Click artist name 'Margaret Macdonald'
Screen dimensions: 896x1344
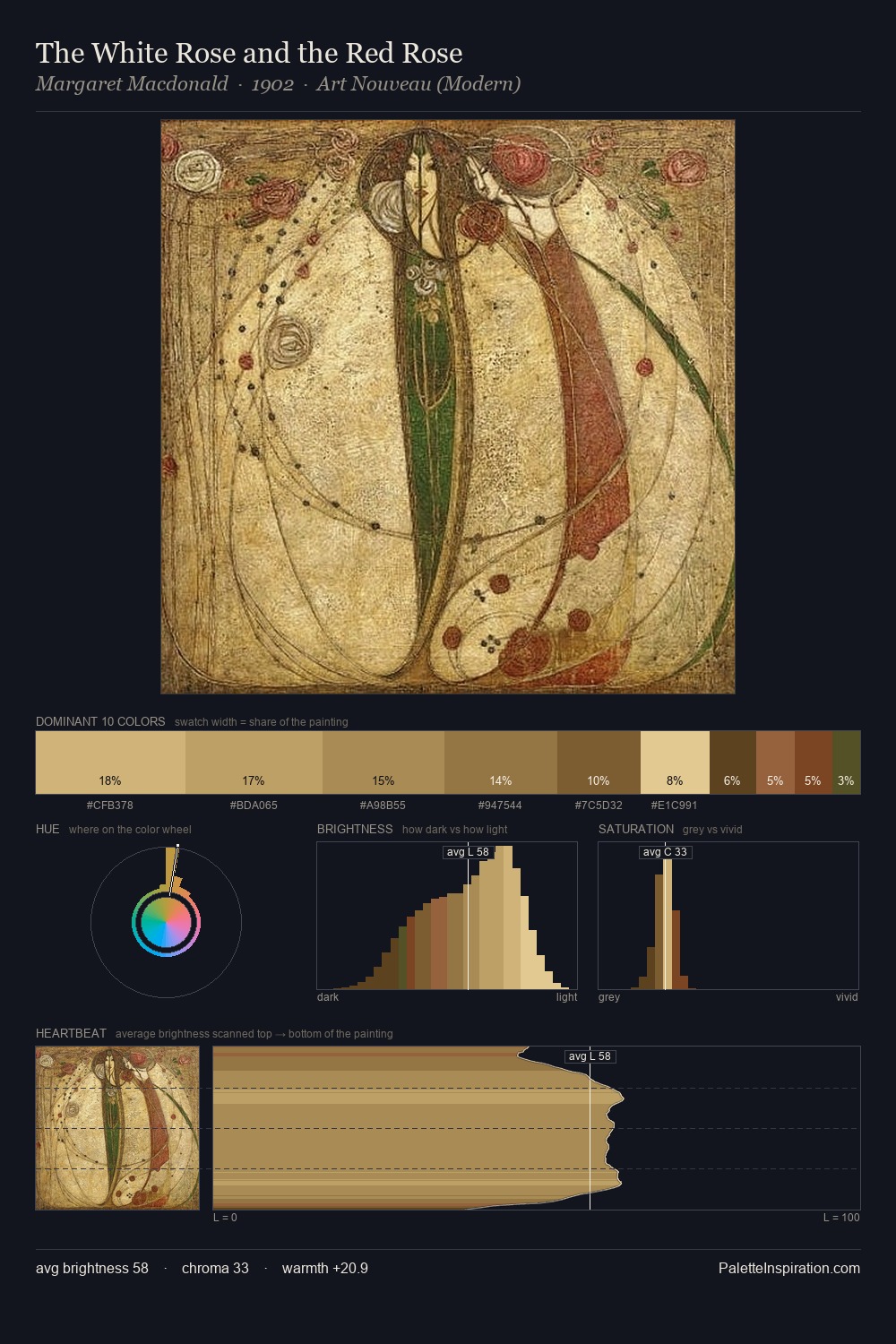[x=132, y=84]
